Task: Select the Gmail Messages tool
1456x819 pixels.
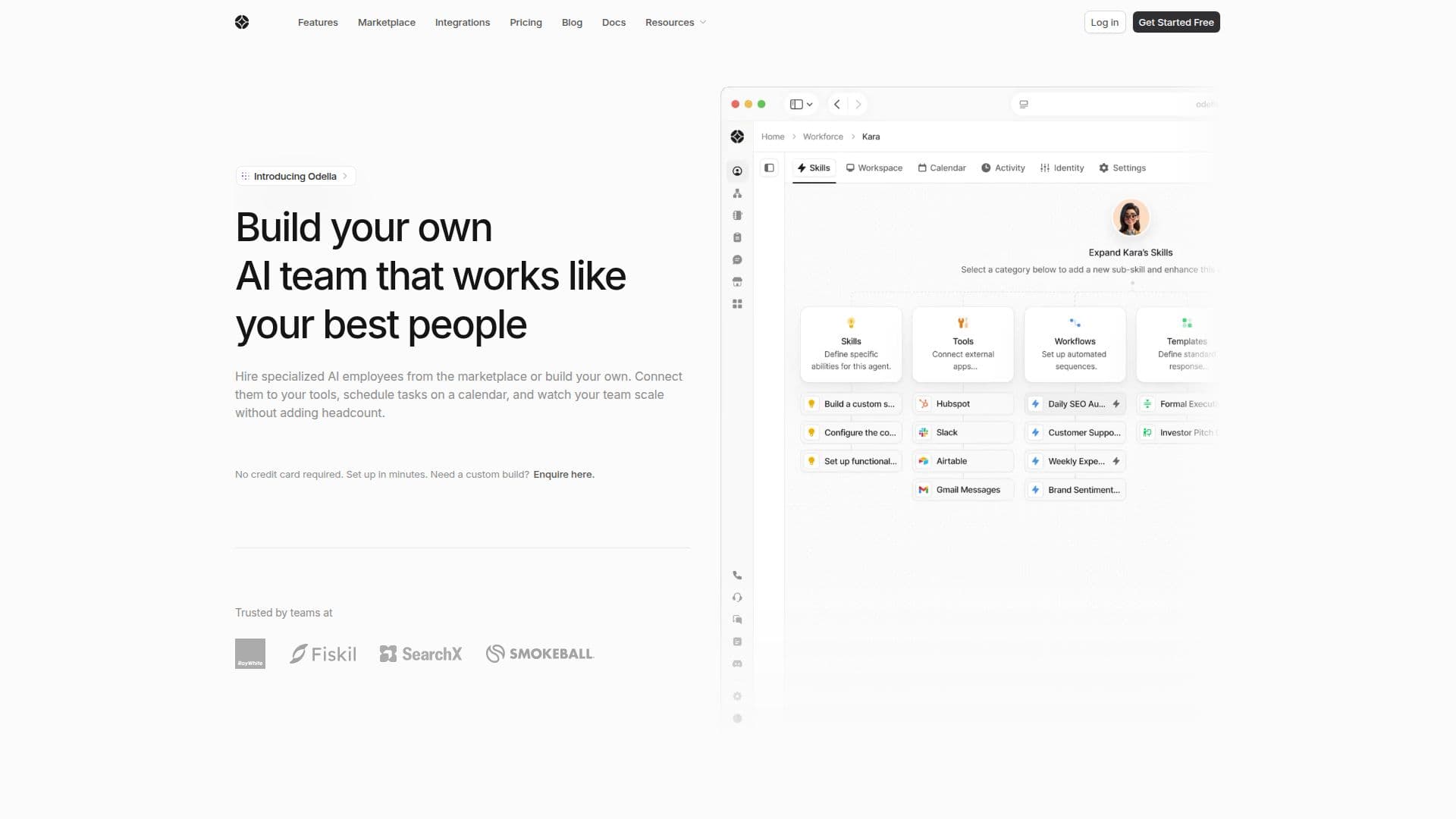Action: pos(963,490)
